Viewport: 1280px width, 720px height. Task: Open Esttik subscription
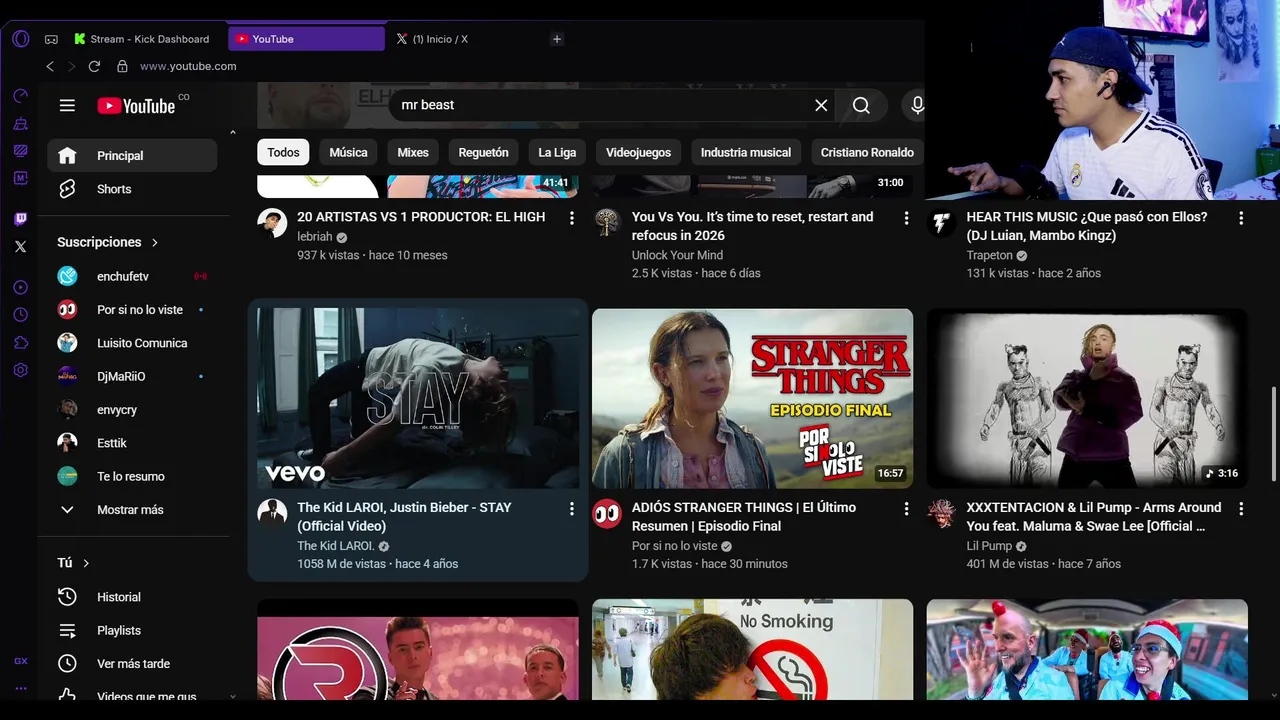[132, 443]
